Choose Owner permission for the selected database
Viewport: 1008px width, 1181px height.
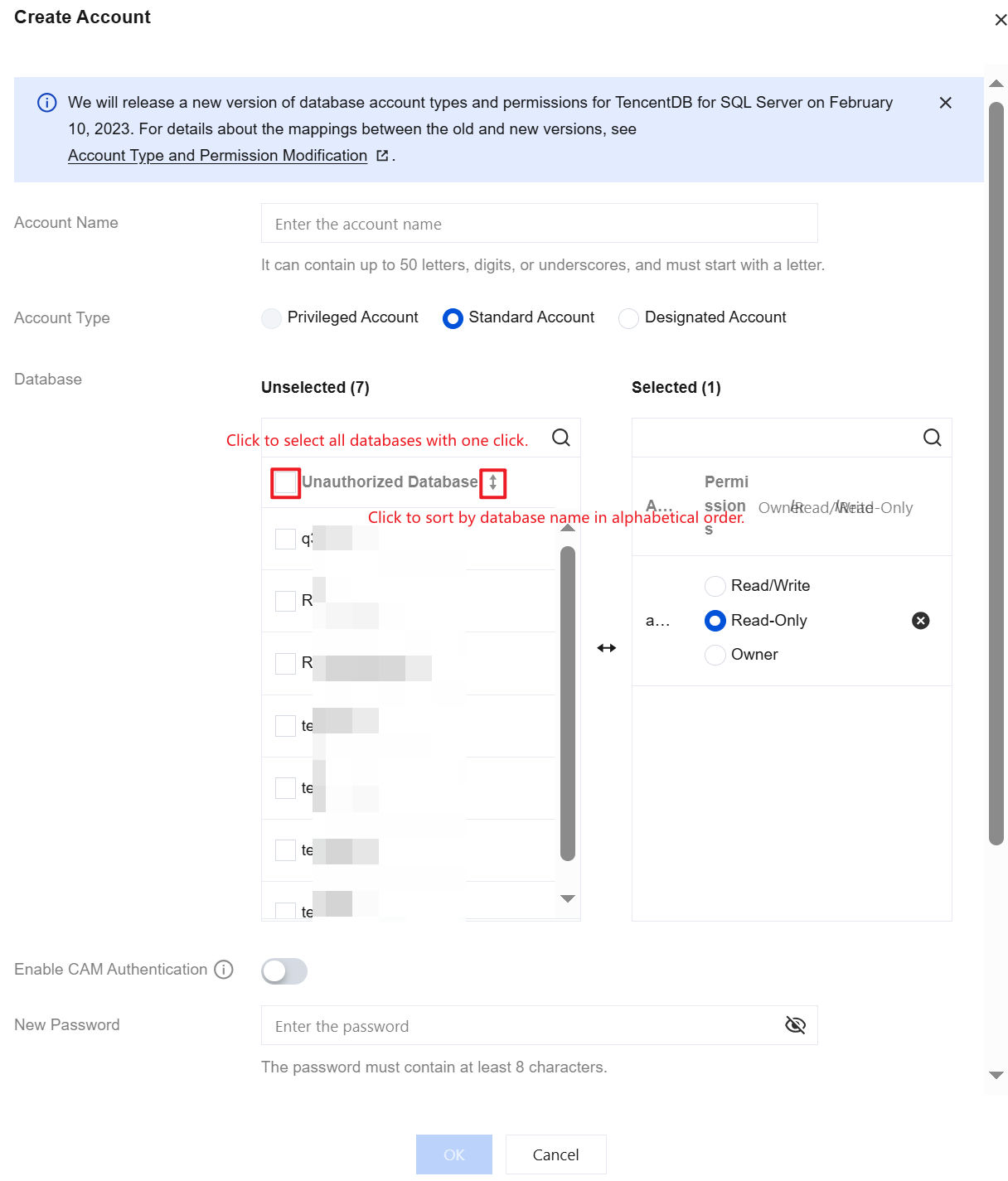coord(715,655)
